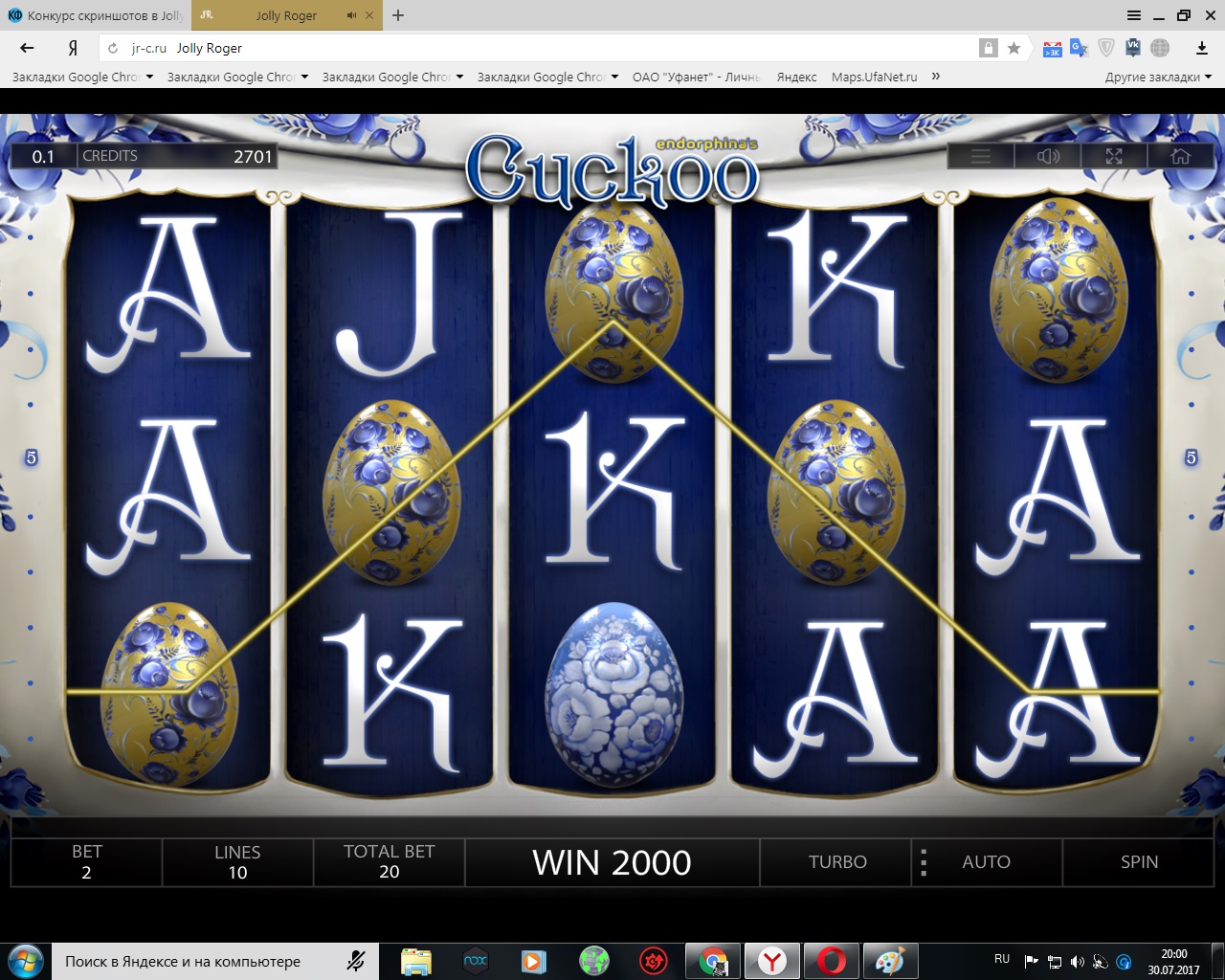This screenshot has width=1225, height=980.
Task: Open the media player taskbar icon
Action: (534, 961)
